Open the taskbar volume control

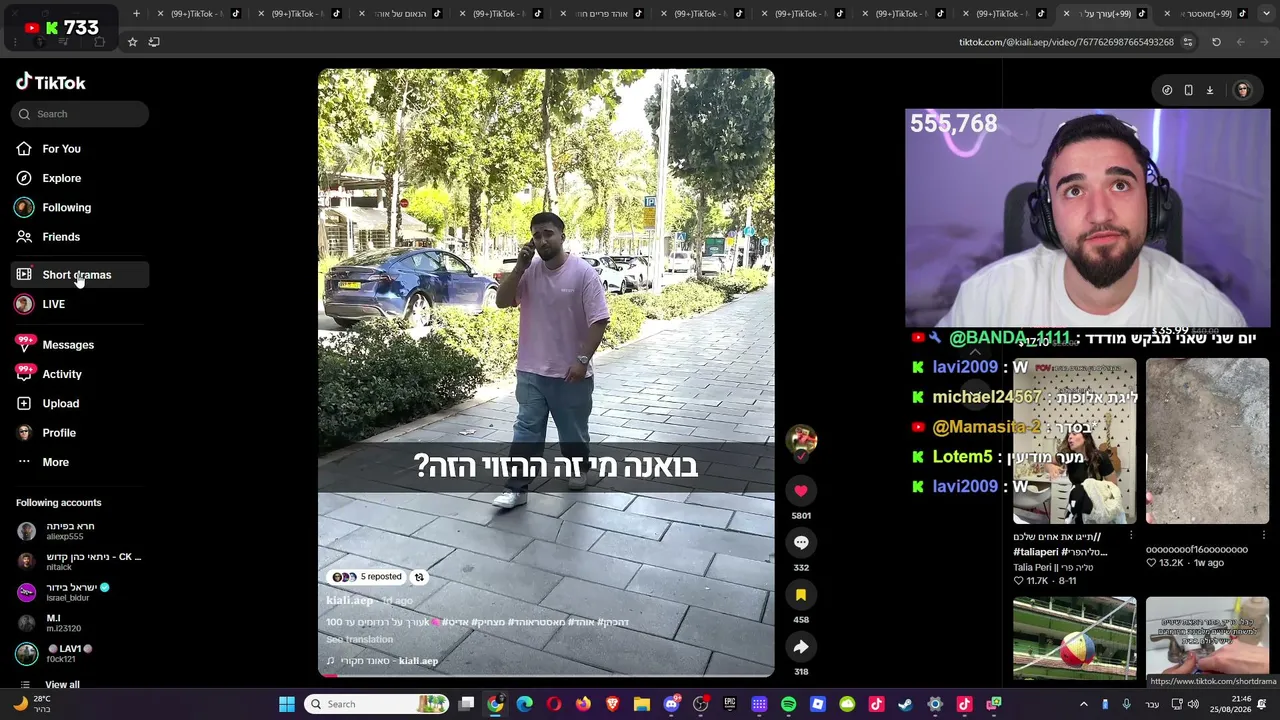tap(1193, 704)
